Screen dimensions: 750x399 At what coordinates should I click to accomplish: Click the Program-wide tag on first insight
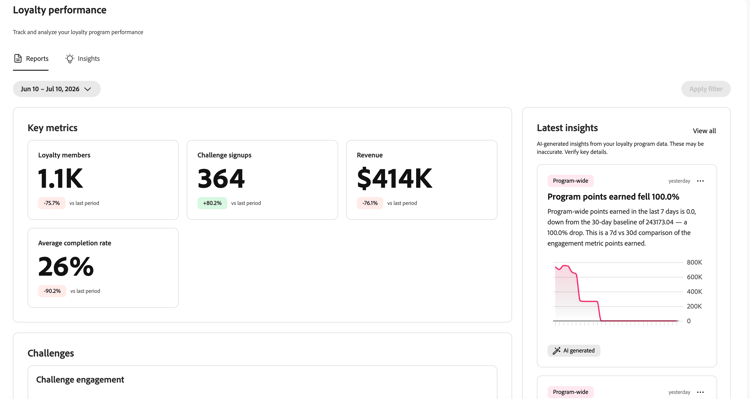pyautogui.click(x=570, y=181)
